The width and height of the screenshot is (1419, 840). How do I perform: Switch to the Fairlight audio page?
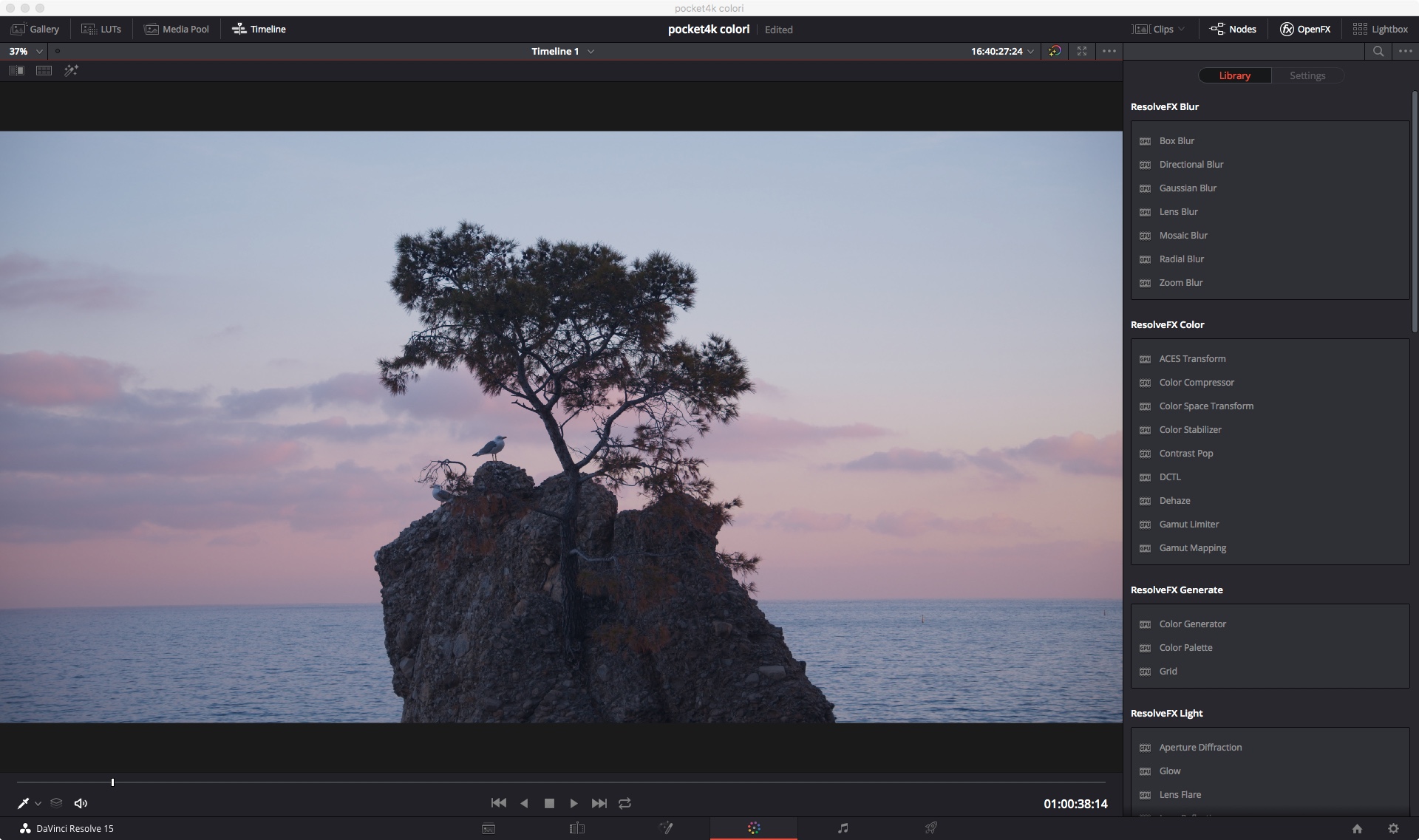tap(843, 828)
